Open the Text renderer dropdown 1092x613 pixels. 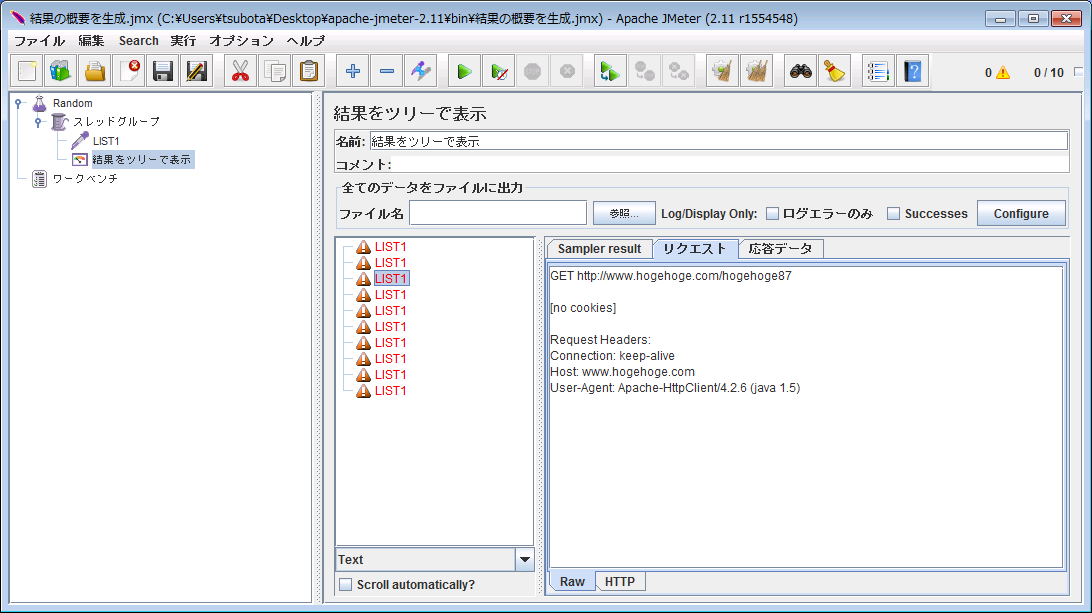click(524, 559)
